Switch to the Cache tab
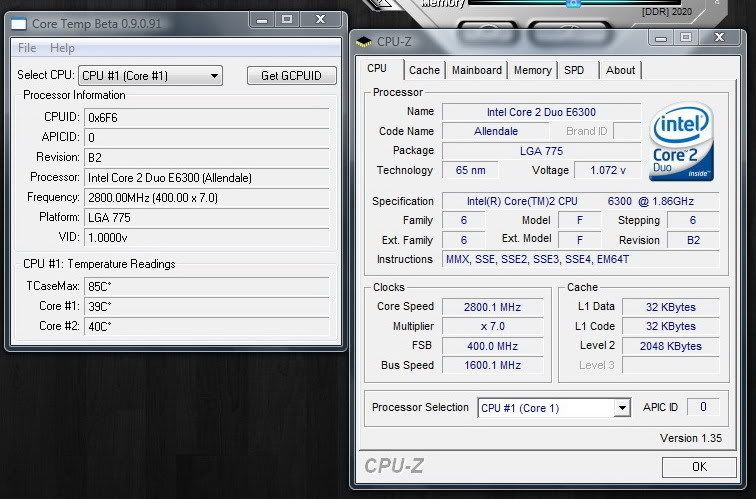Screen dimensions: 756x499 (x=424, y=70)
